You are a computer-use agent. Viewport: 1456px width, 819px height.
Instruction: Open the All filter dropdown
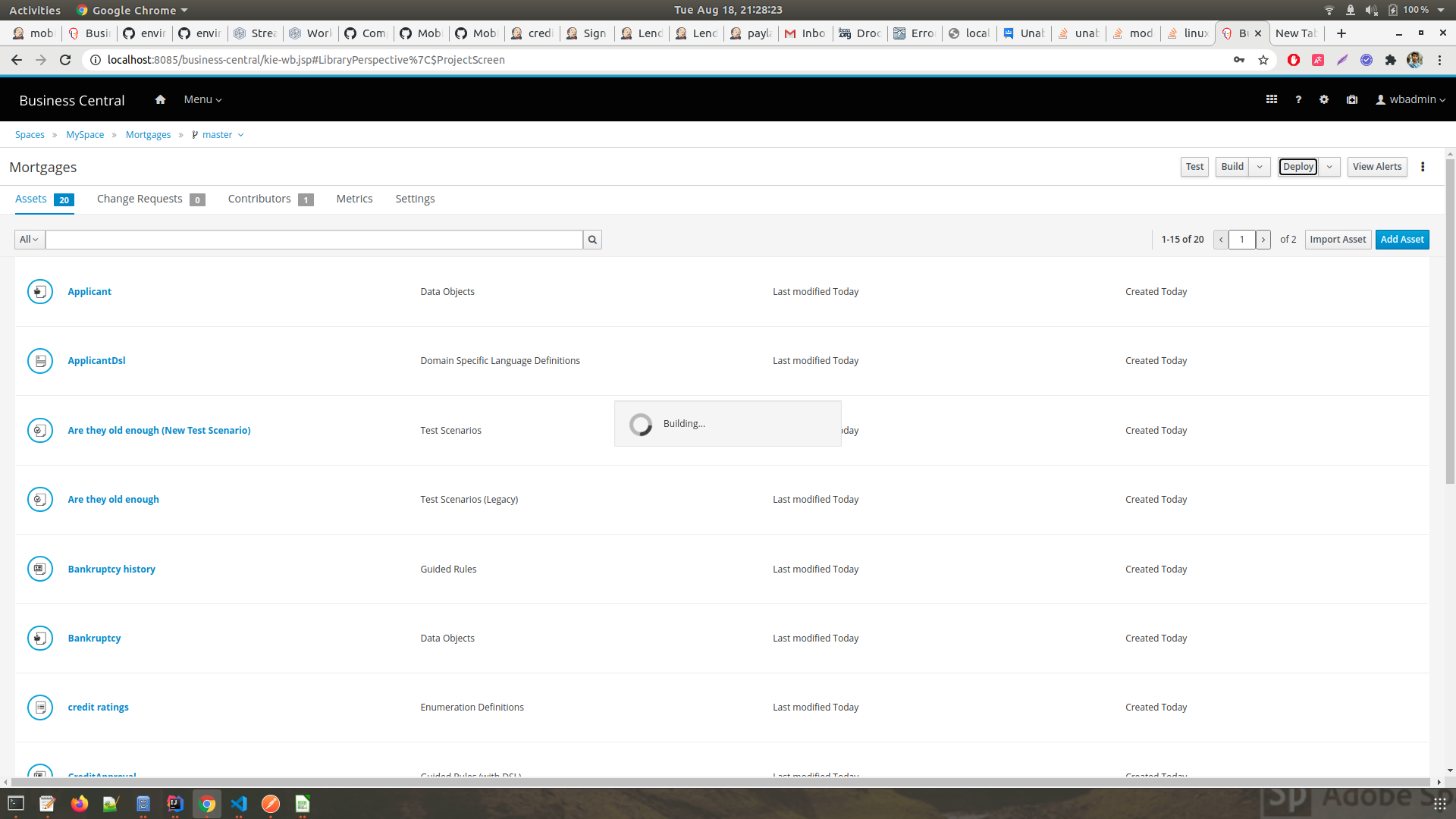[29, 240]
